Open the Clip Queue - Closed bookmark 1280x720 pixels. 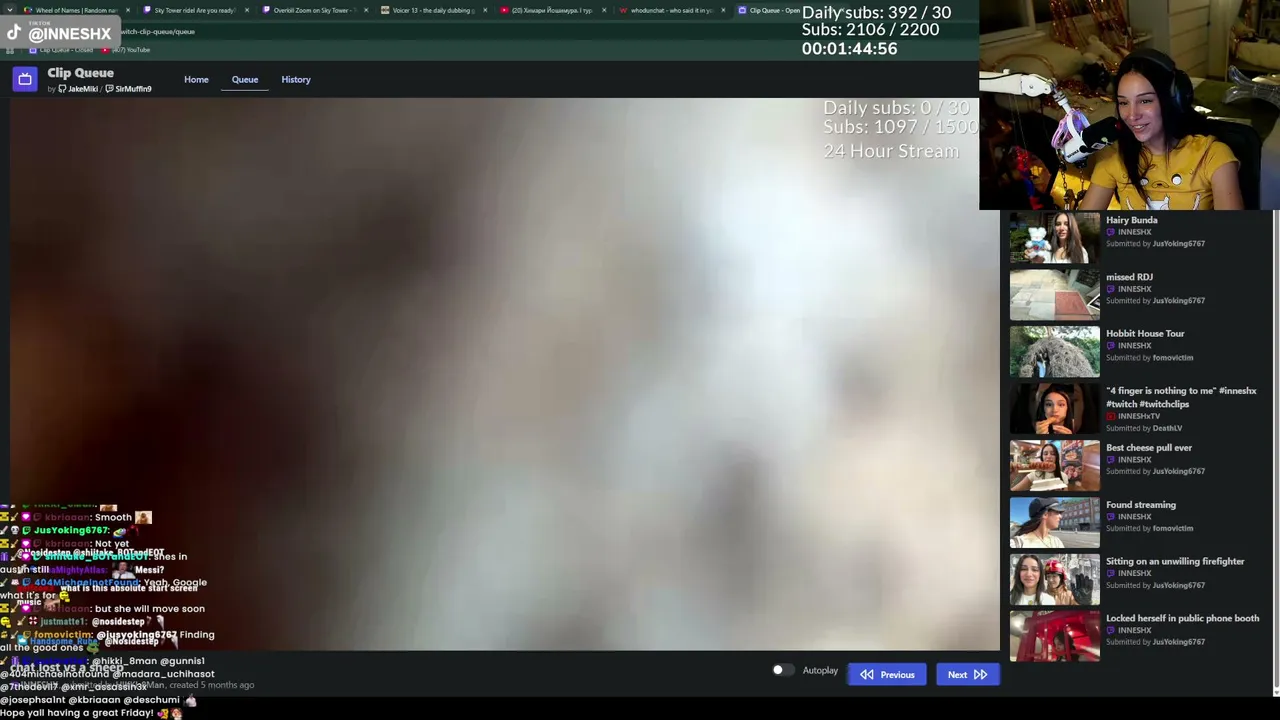tap(62, 50)
